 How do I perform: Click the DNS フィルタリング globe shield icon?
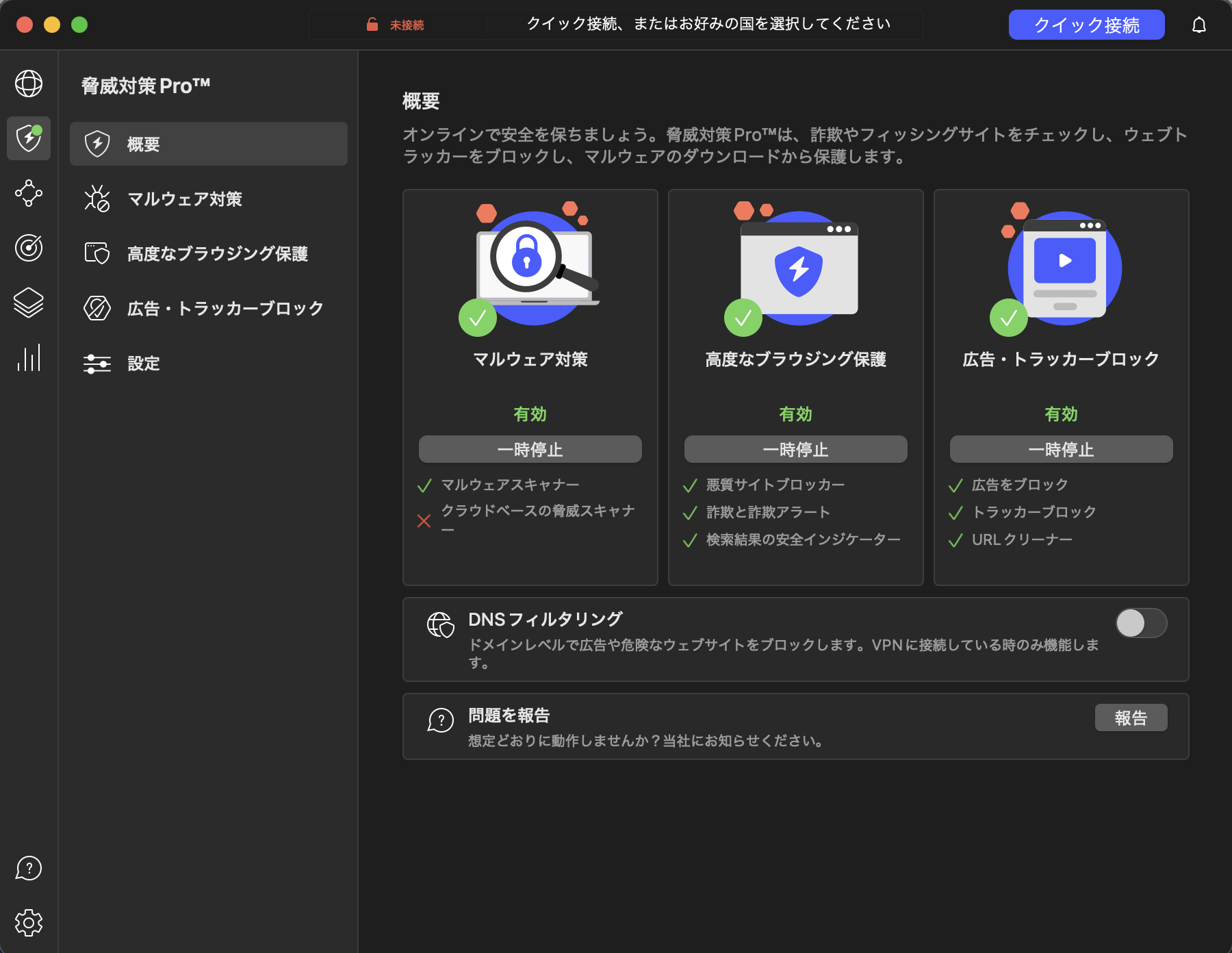pos(441,624)
